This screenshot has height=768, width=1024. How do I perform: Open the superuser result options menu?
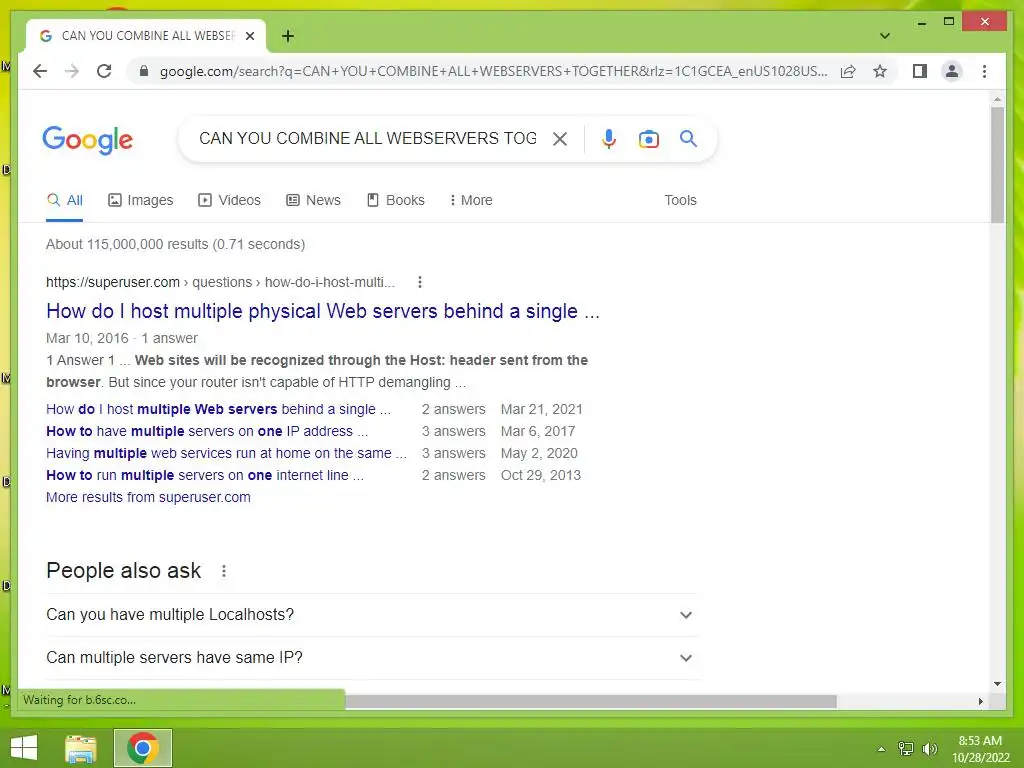420,282
